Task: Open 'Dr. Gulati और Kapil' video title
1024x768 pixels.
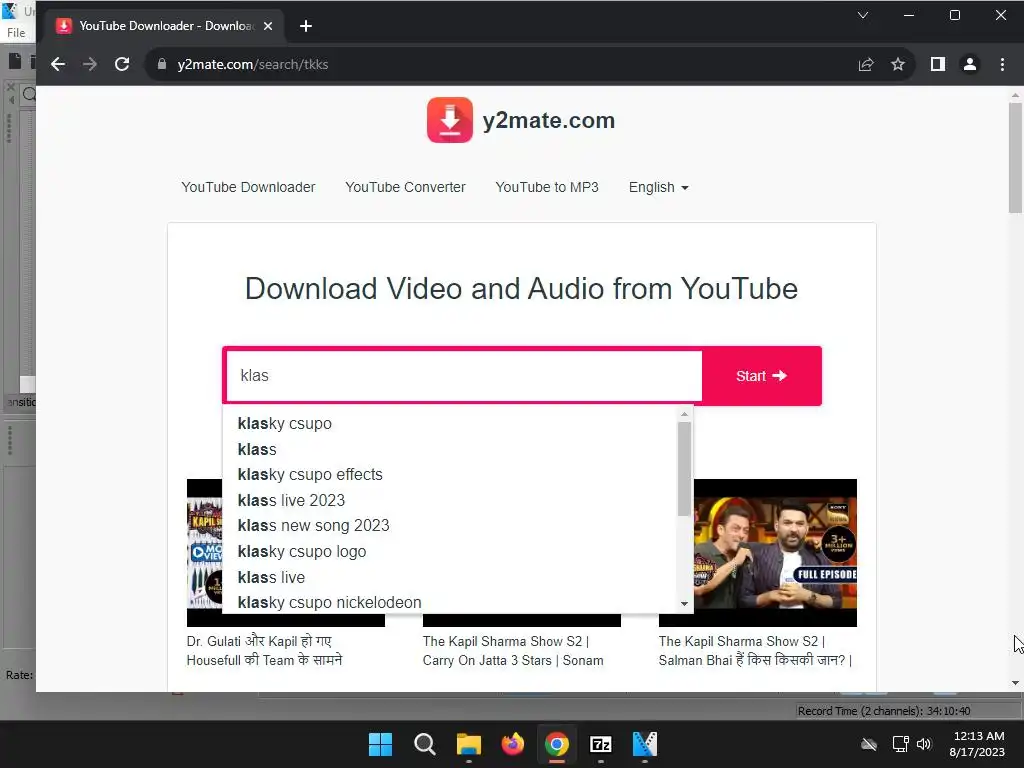Action: pos(264,650)
